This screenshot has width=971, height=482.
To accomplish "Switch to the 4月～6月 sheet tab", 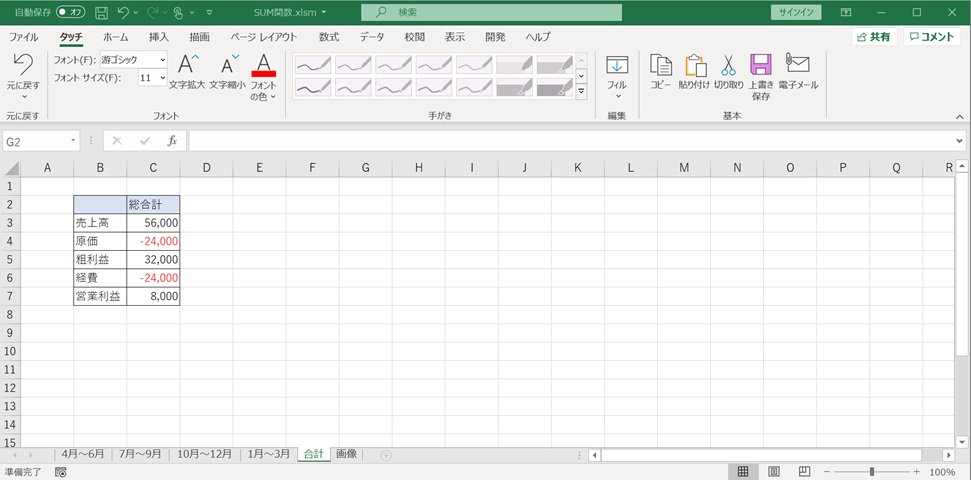I will [x=82, y=454].
